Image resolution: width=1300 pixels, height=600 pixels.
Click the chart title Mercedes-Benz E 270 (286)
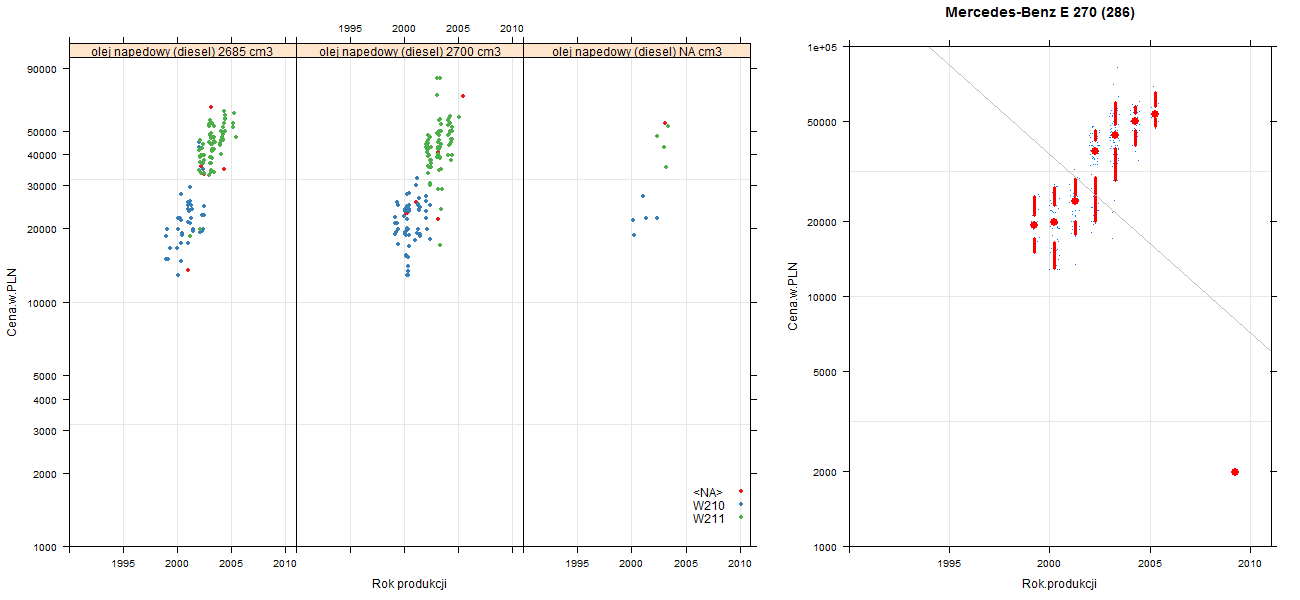pyautogui.click(x=1039, y=13)
